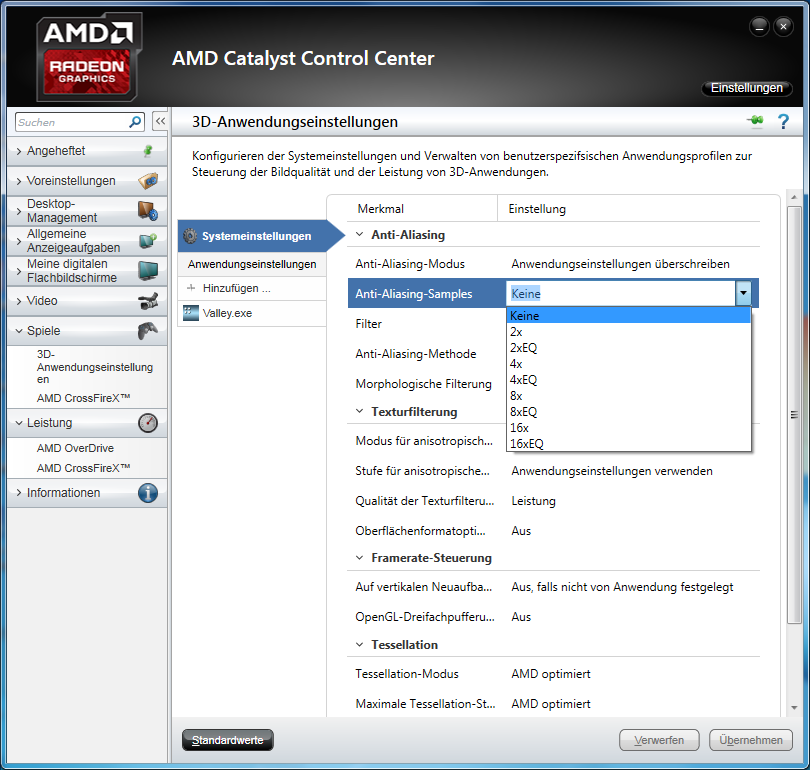The height and width of the screenshot is (770, 810).
Task: Click Stufe für anisotropische setting value
Action: [612, 471]
